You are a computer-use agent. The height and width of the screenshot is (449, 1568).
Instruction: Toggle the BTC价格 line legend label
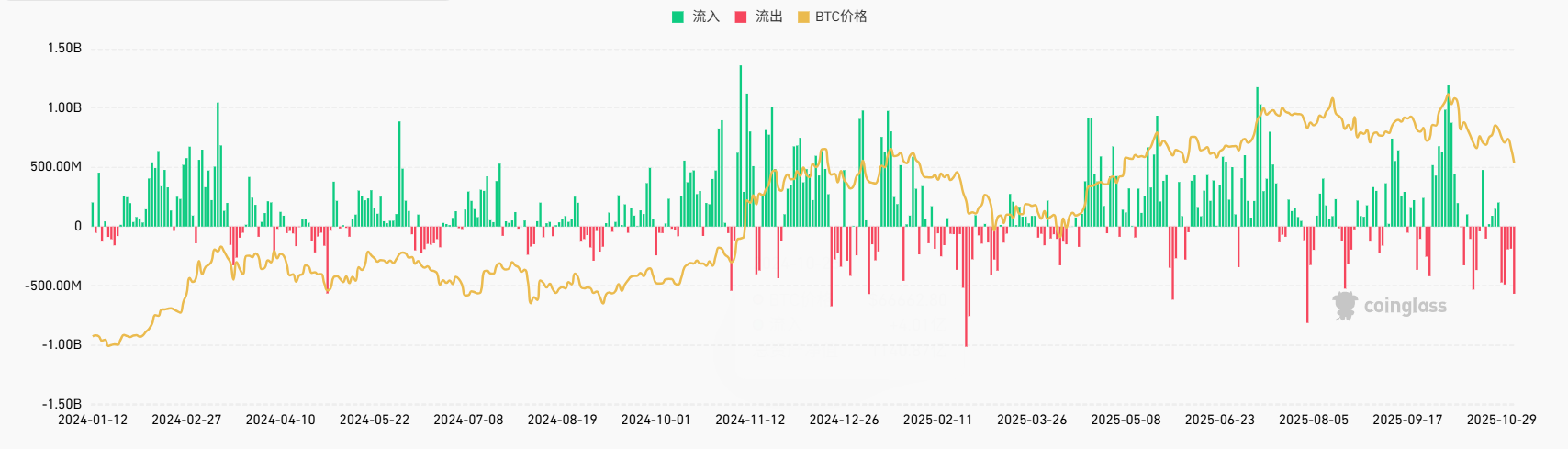(841, 17)
